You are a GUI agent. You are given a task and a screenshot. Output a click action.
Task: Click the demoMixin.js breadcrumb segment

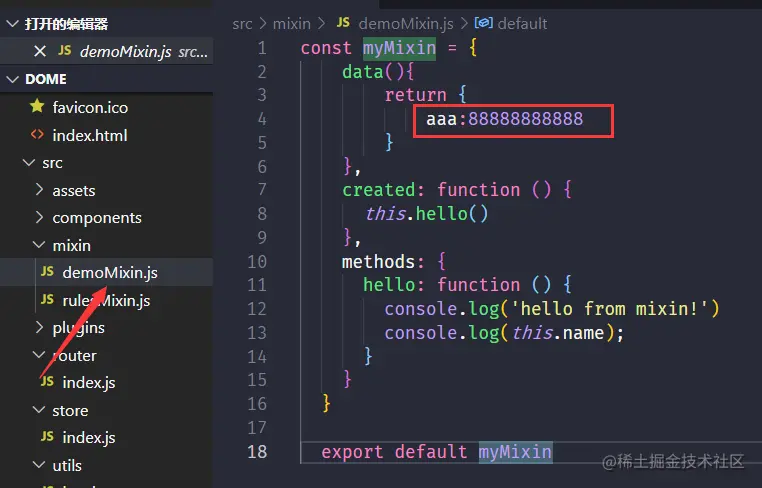click(406, 23)
